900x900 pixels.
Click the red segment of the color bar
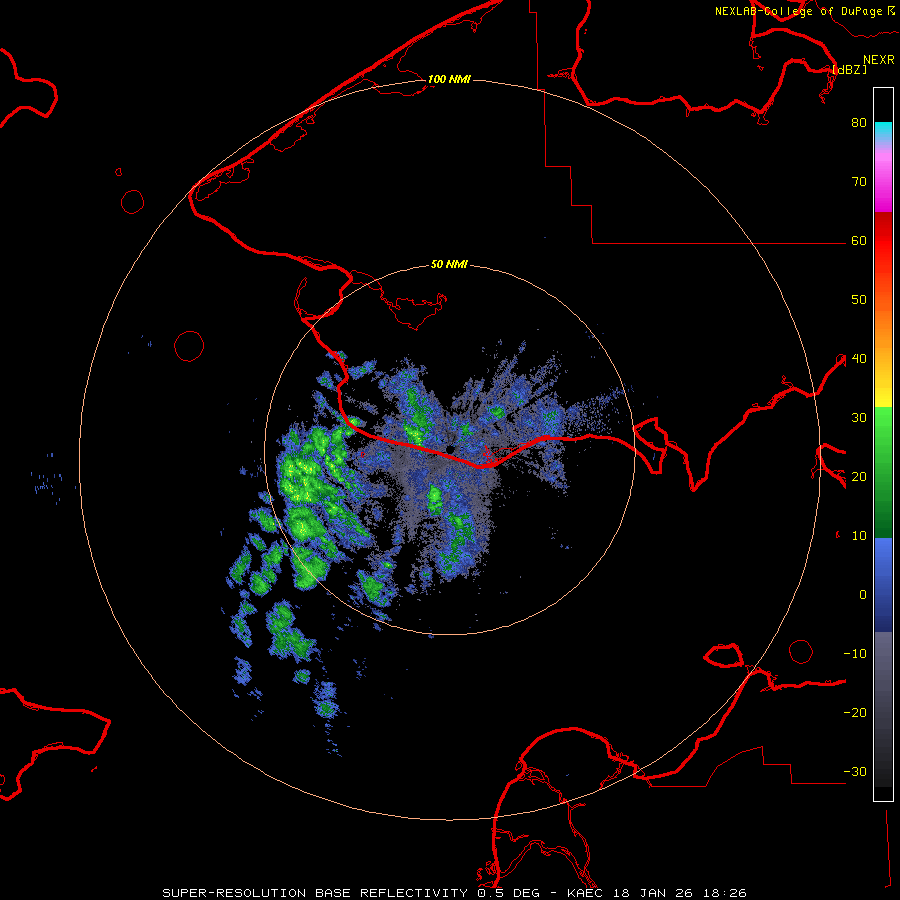[x=883, y=241]
